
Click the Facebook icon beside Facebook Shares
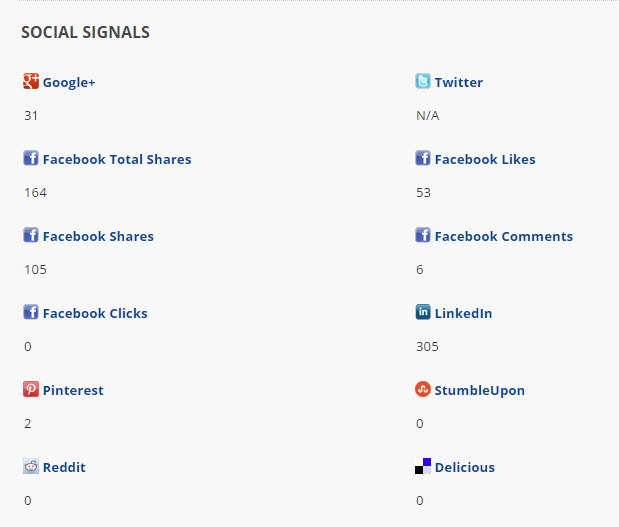pos(31,236)
